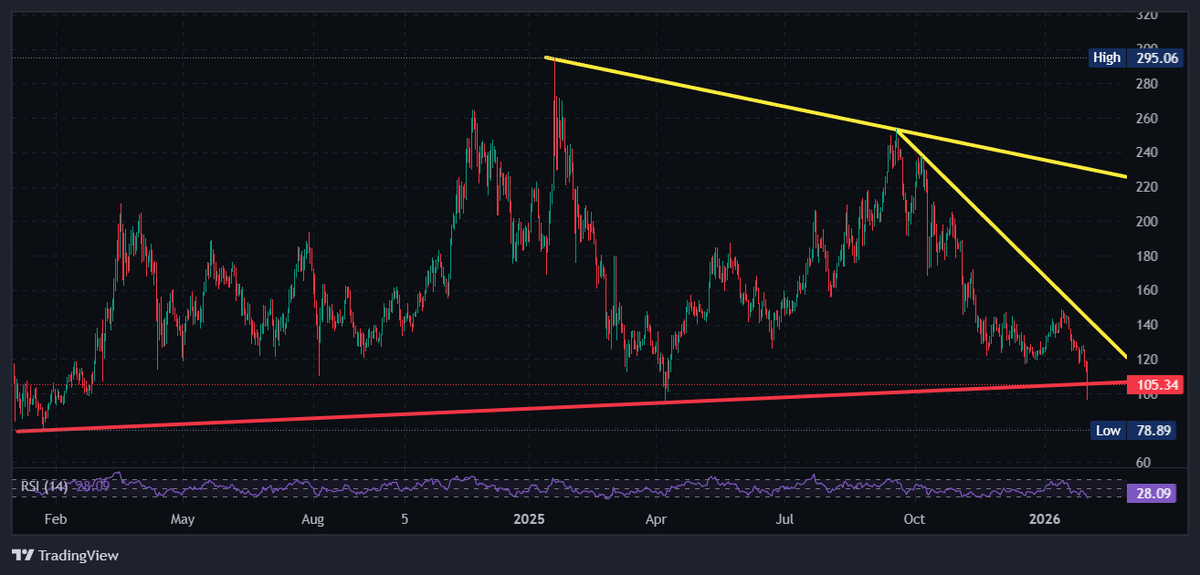
Task: Click the Aug label on the time axis
Action: pyautogui.click(x=313, y=520)
